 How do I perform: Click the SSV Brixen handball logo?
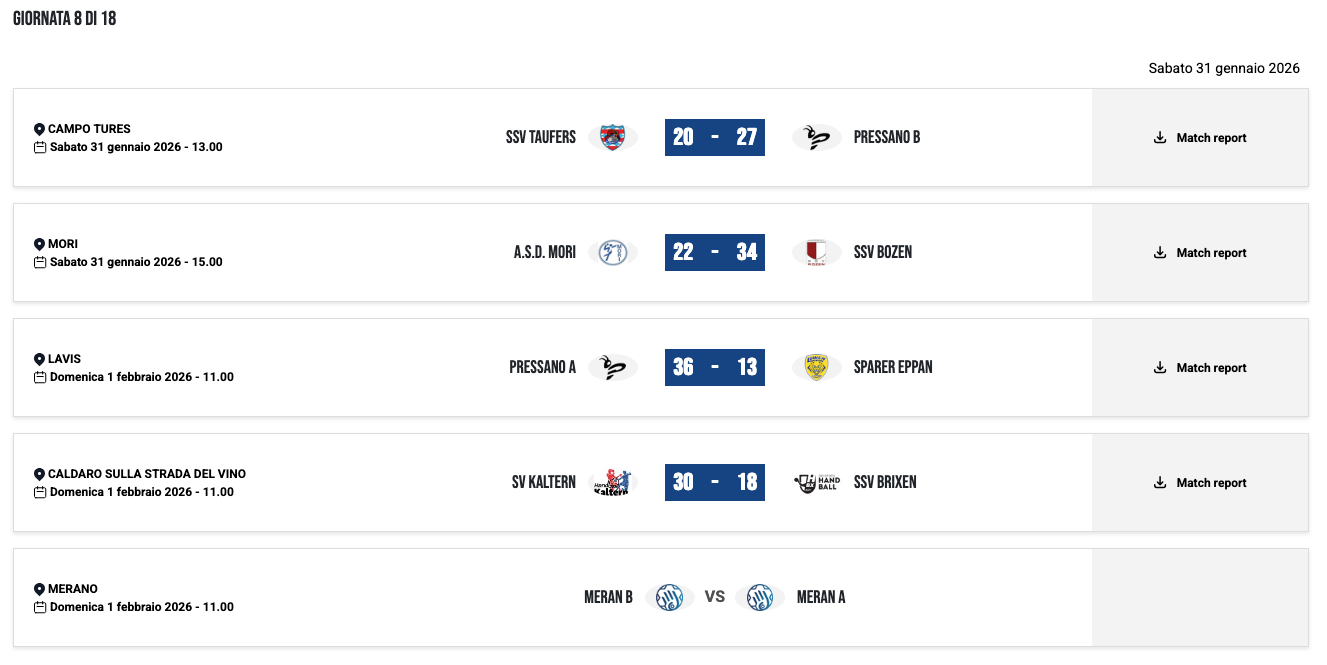click(x=816, y=483)
